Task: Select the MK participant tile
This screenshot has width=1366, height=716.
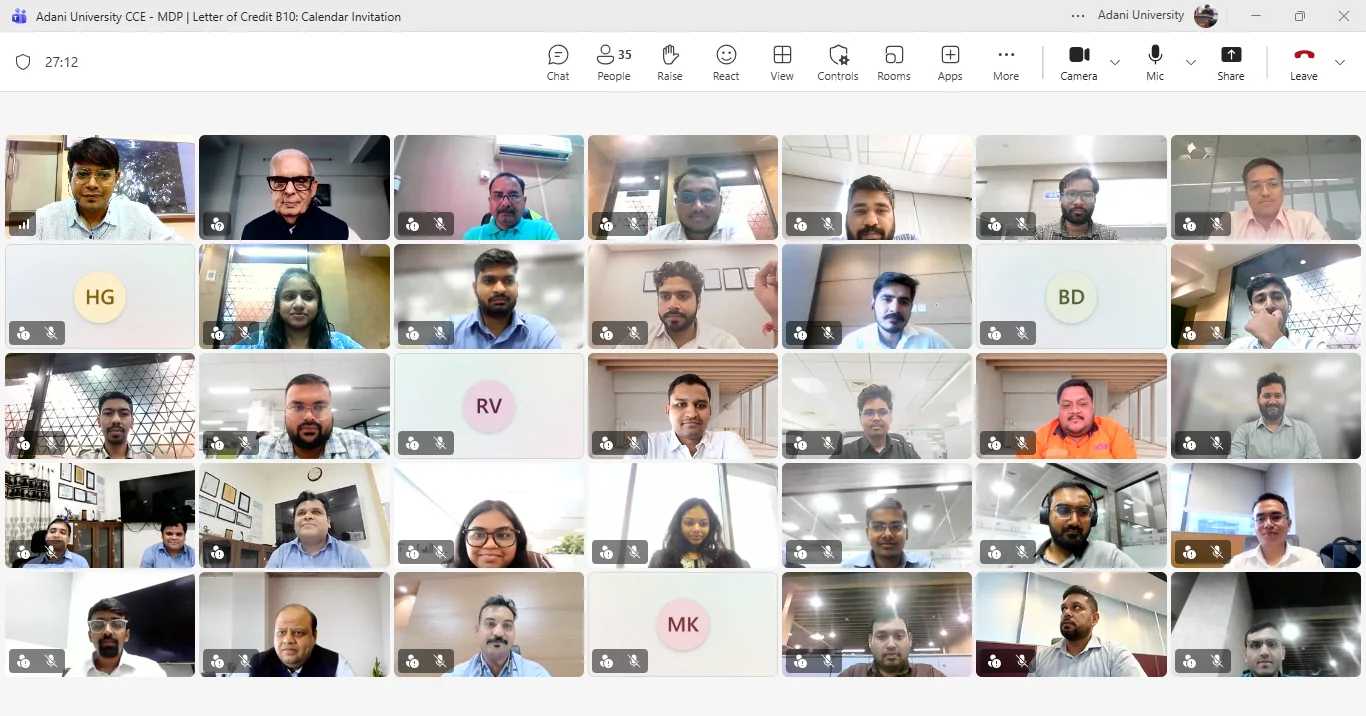Action: pyautogui.click(x=683, y=625)
